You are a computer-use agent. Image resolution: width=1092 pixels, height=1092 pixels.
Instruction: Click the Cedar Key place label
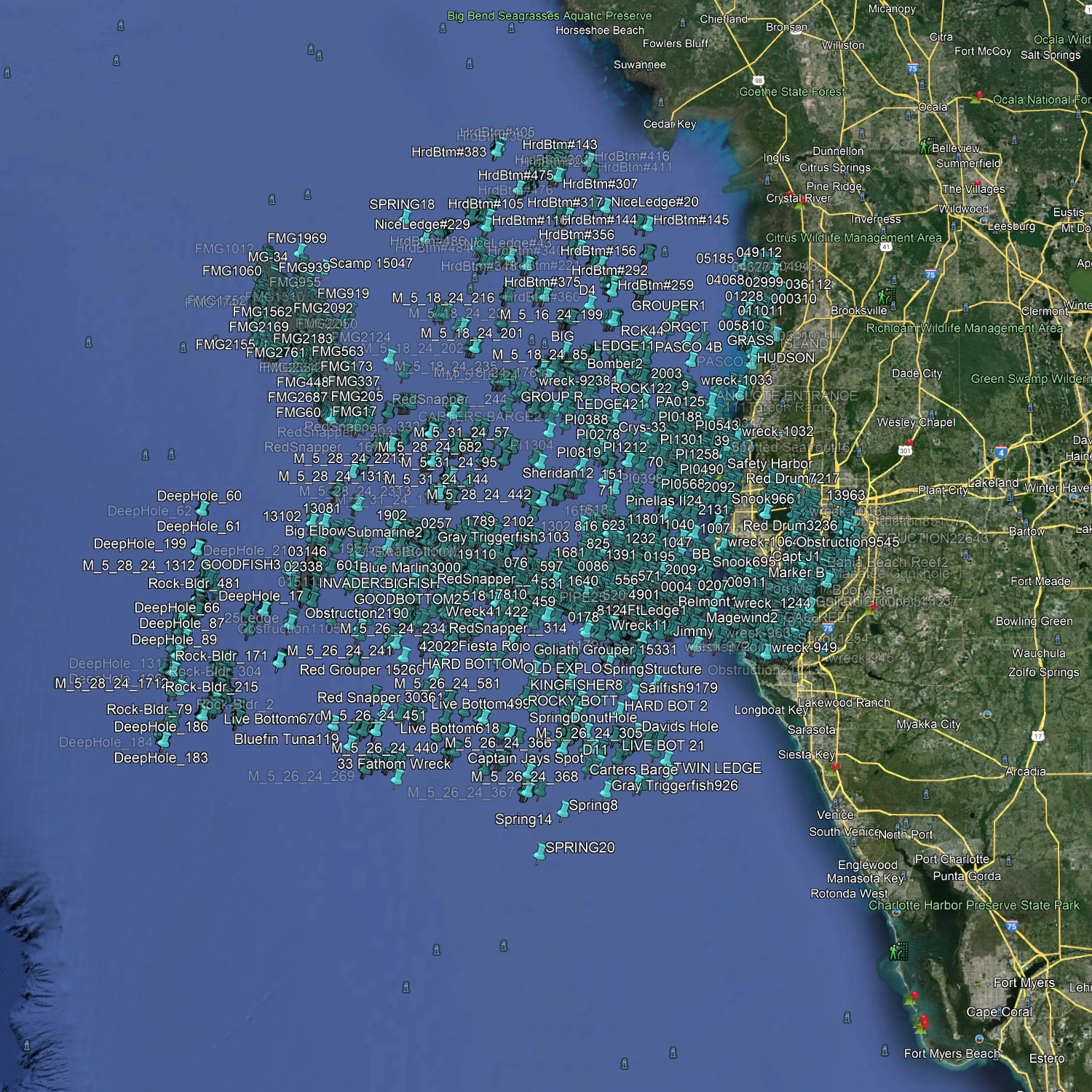669,124
